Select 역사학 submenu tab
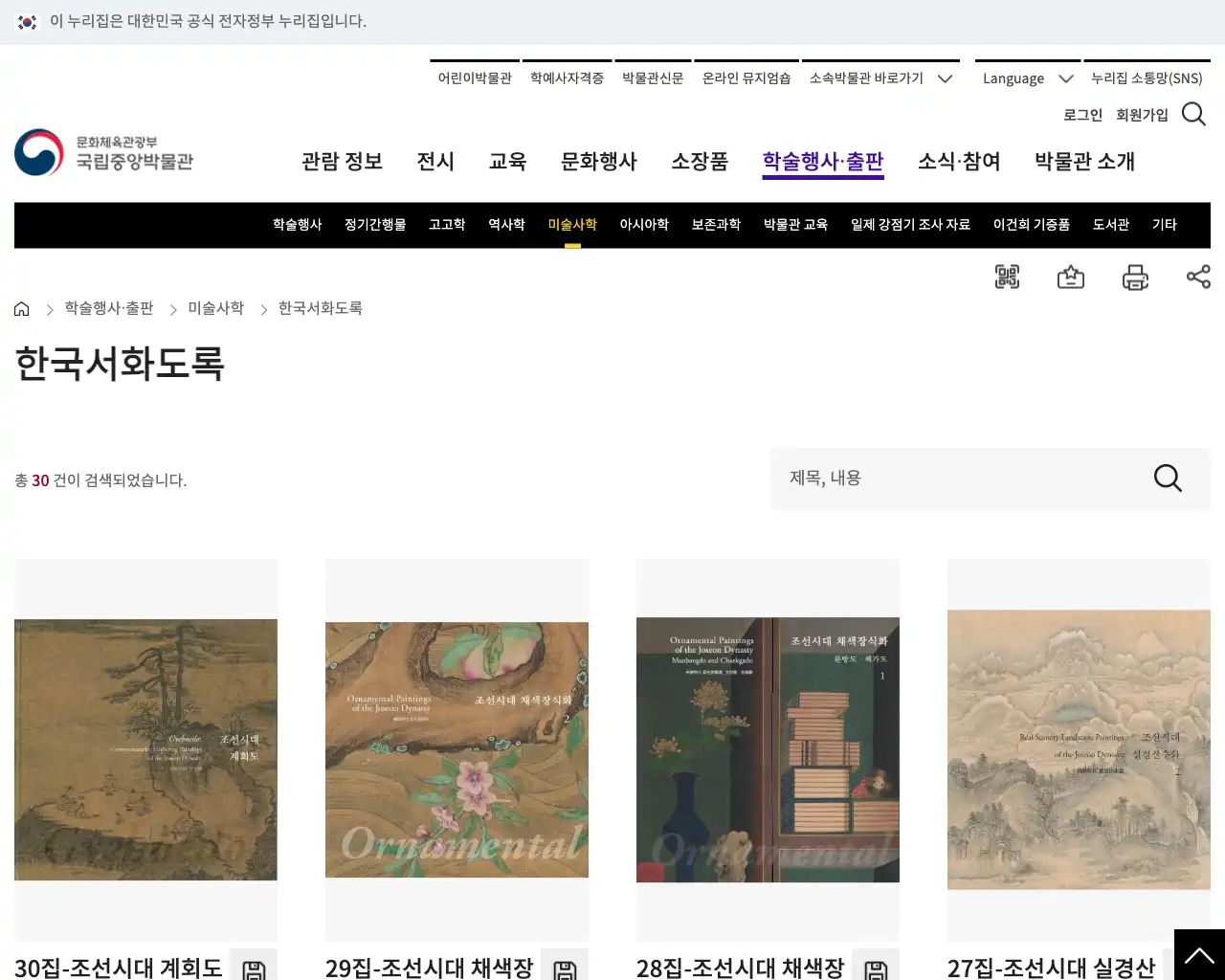Viewport: 1225px width, 980px height. [x=506, y=225]
